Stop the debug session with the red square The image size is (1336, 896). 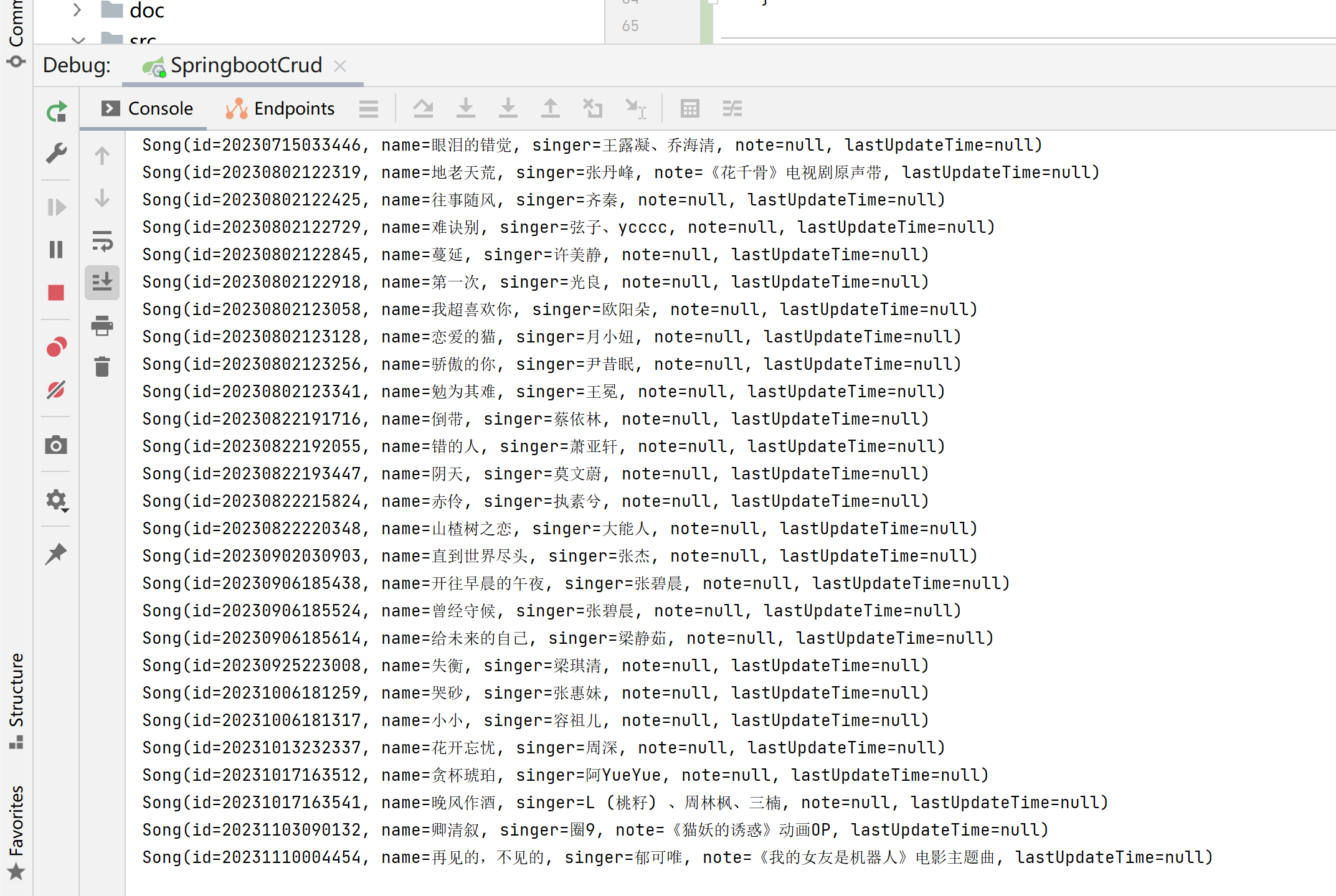[x=56, y=293]
